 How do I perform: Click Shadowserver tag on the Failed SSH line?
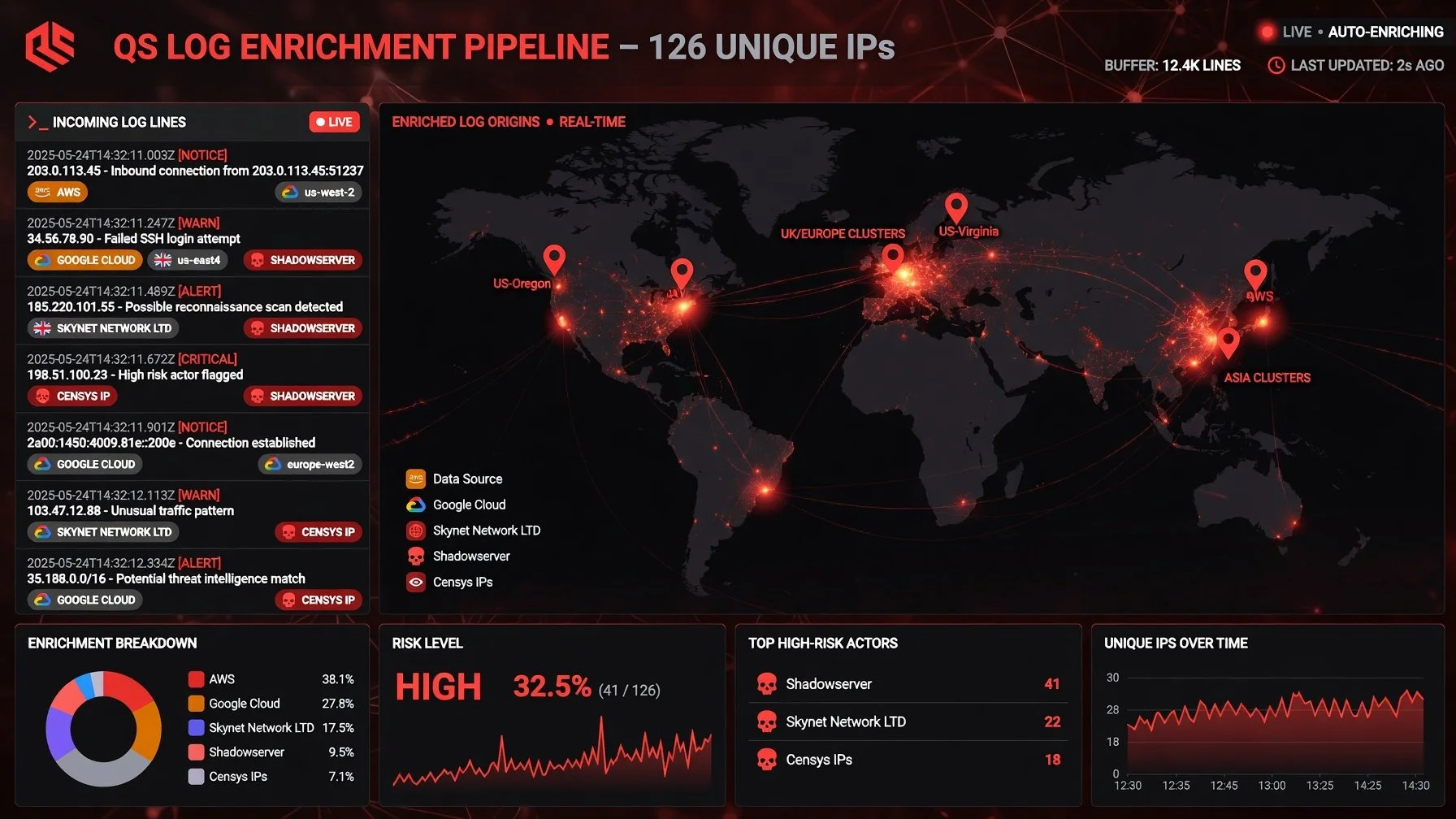303,260
